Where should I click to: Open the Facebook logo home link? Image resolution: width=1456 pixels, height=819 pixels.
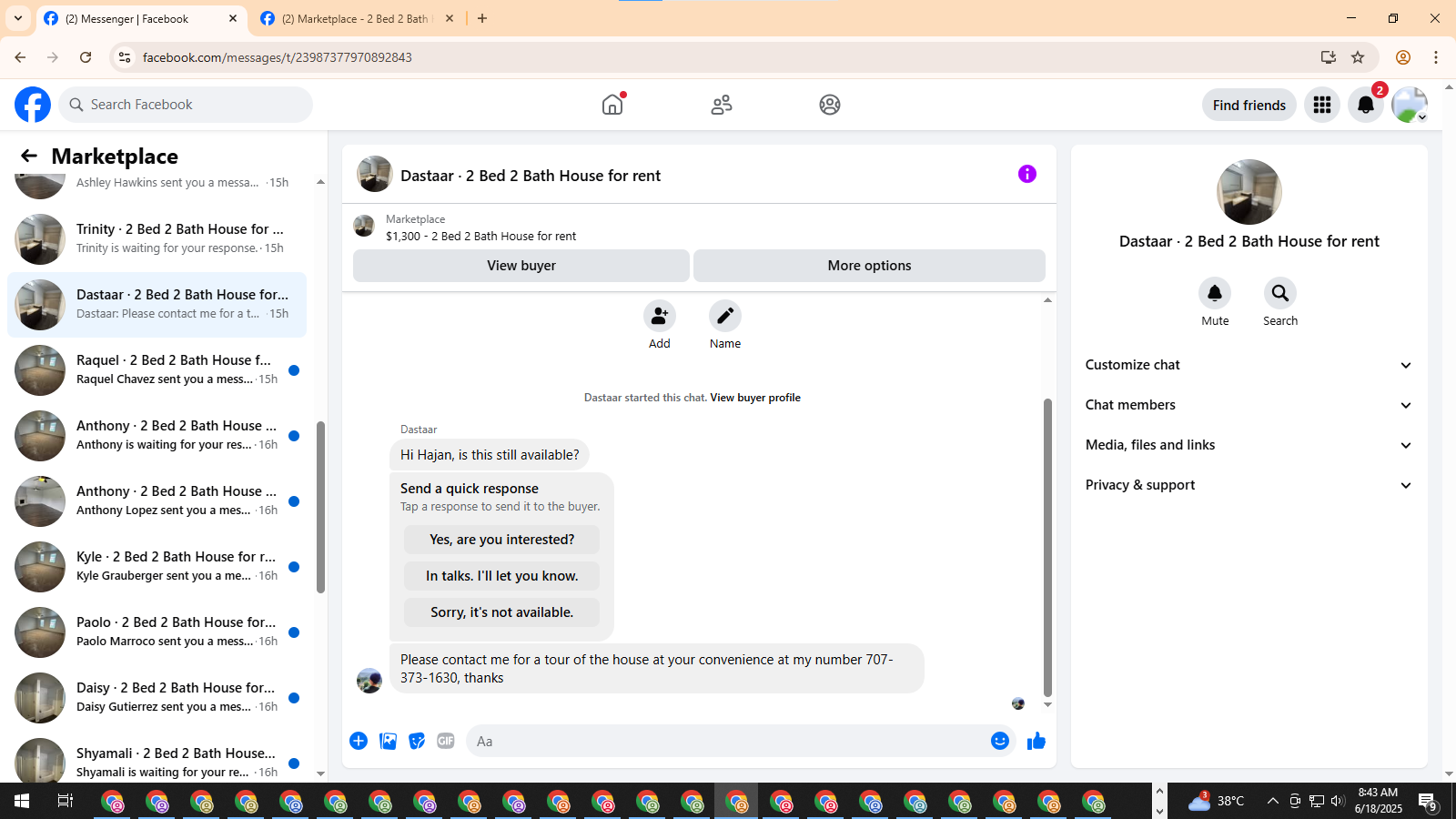point(33,105)
